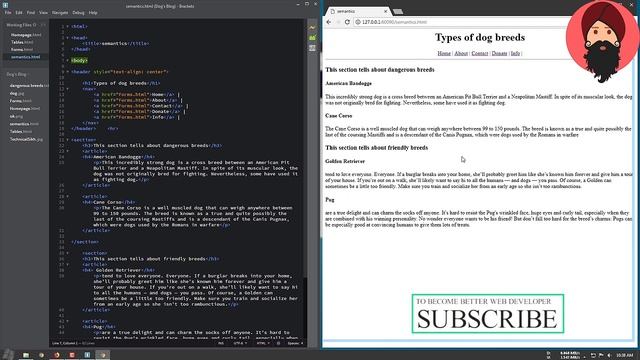Screen dimensions: 640x360
Task: Collapse the Cane Corso article fold arrow
Action: (68, 197)
